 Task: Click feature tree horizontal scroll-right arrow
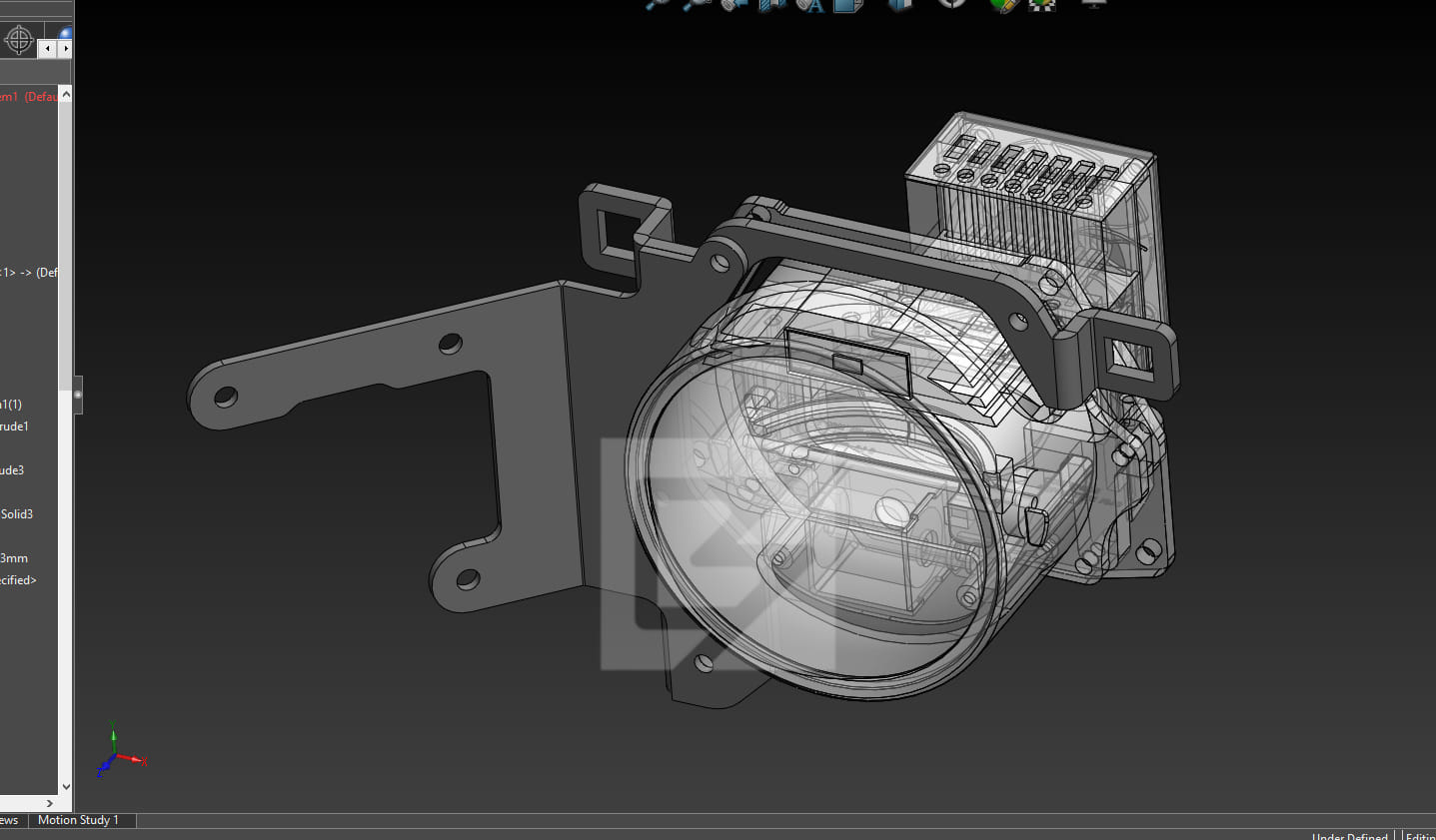point(50,803)
